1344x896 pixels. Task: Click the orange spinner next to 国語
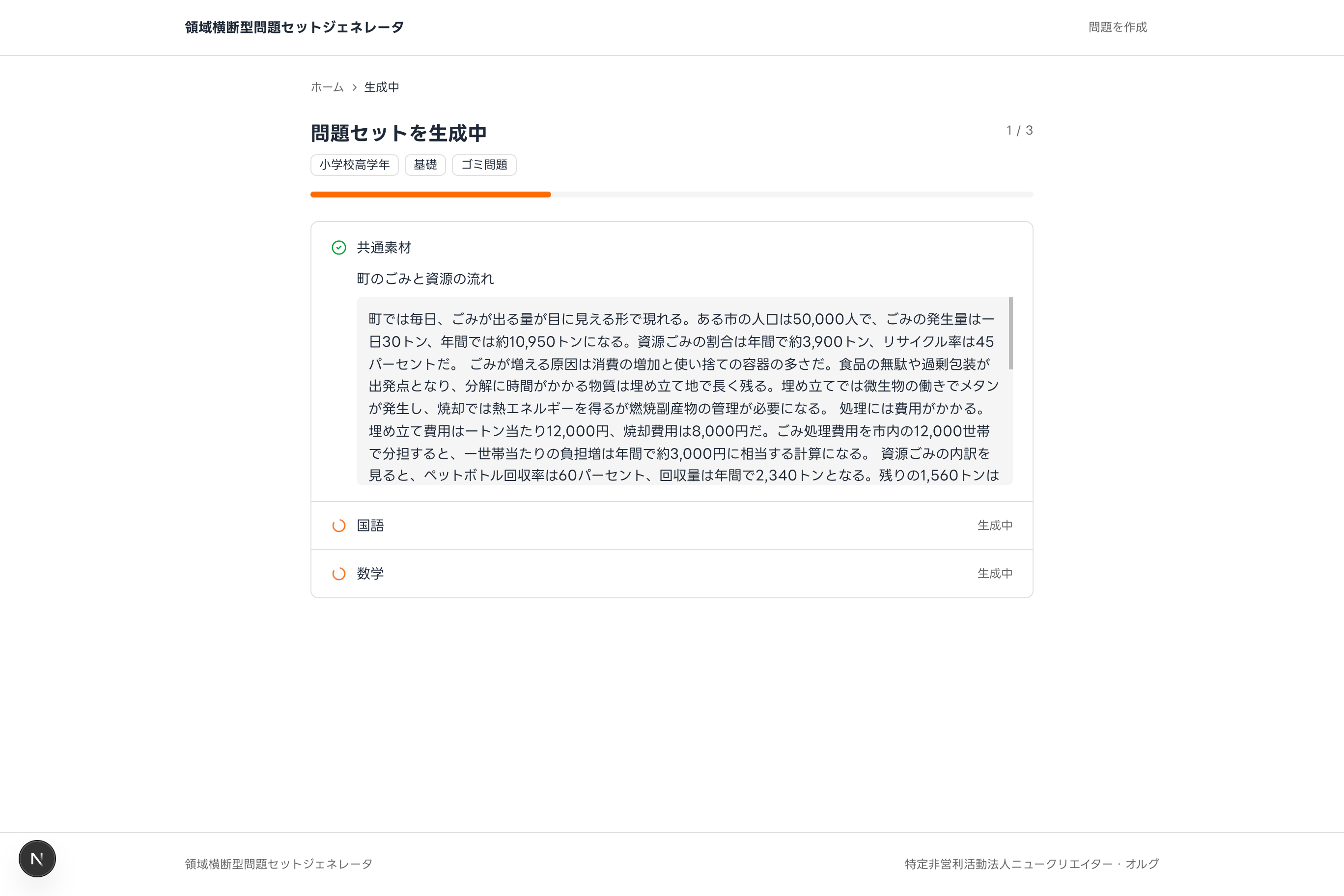339,525
